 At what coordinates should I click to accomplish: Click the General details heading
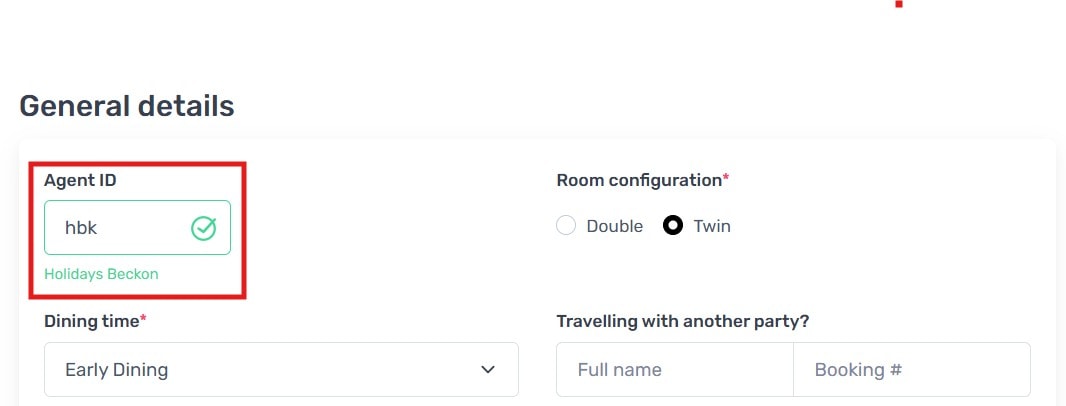click(x=127, y=106)
